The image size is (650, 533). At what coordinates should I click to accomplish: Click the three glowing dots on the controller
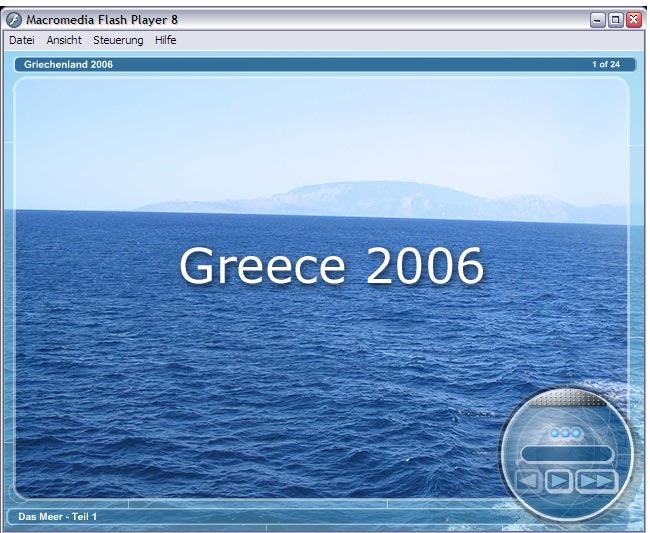(x=565, y=434)
